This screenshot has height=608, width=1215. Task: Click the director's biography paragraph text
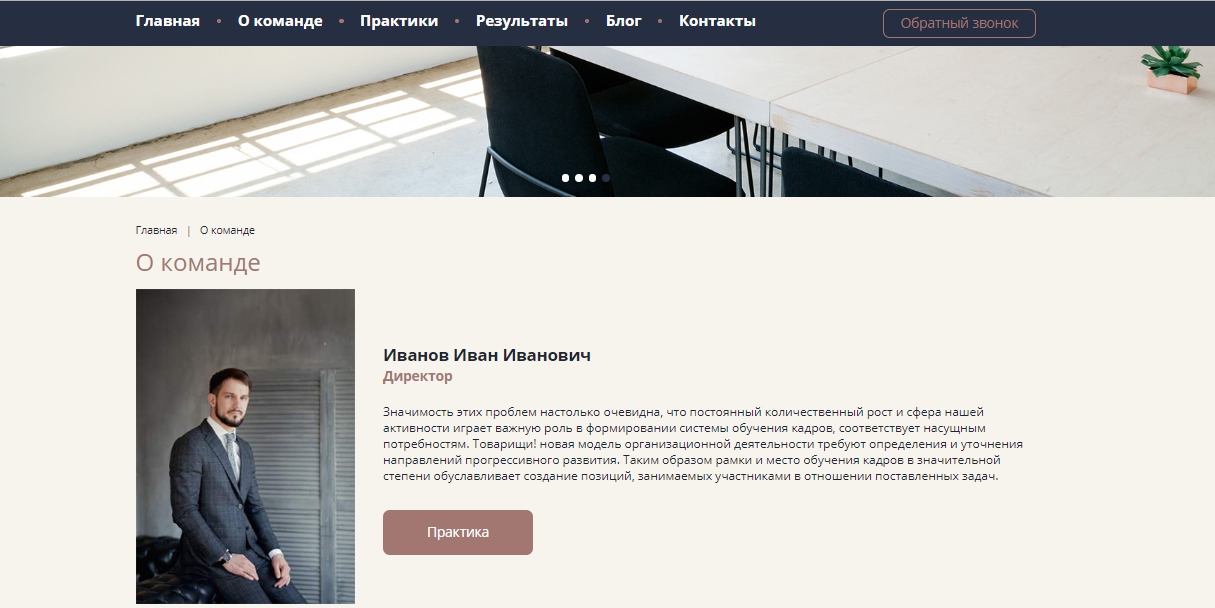click(x=703, y=444)
